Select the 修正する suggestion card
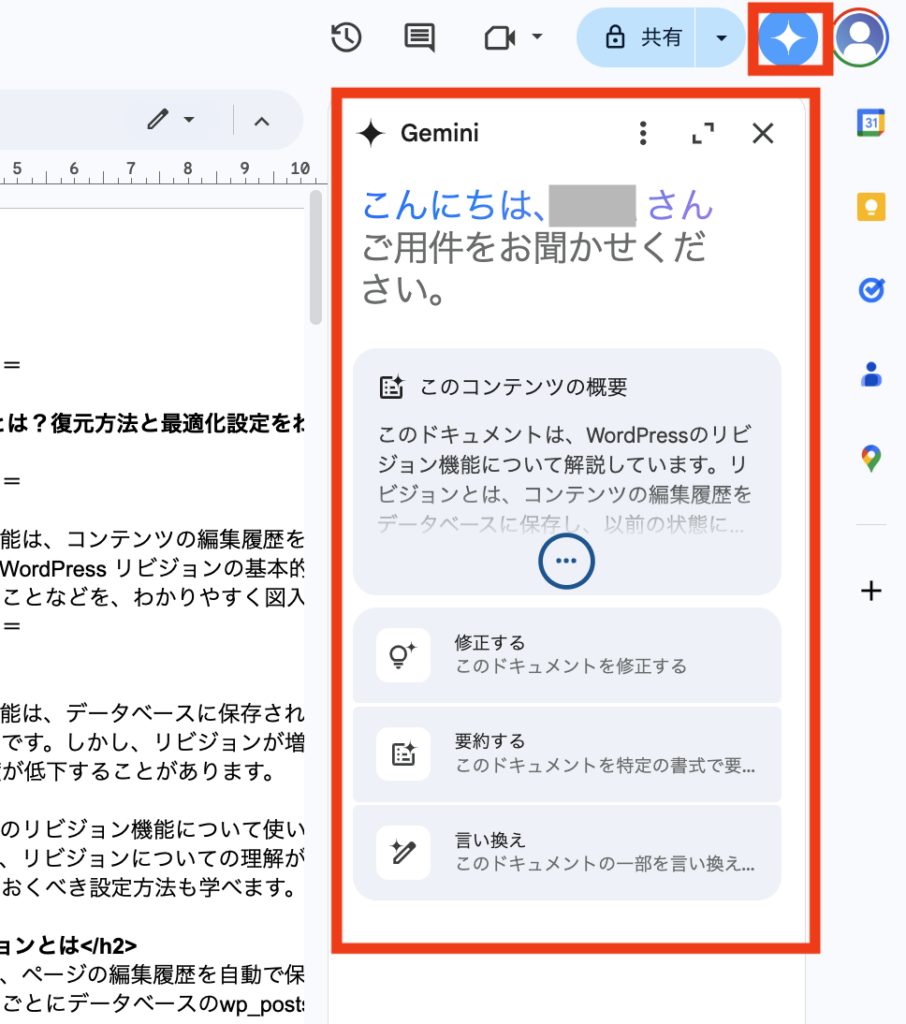Image resolution: width=906 pixels, height=1024 pixels. (567, 655)
